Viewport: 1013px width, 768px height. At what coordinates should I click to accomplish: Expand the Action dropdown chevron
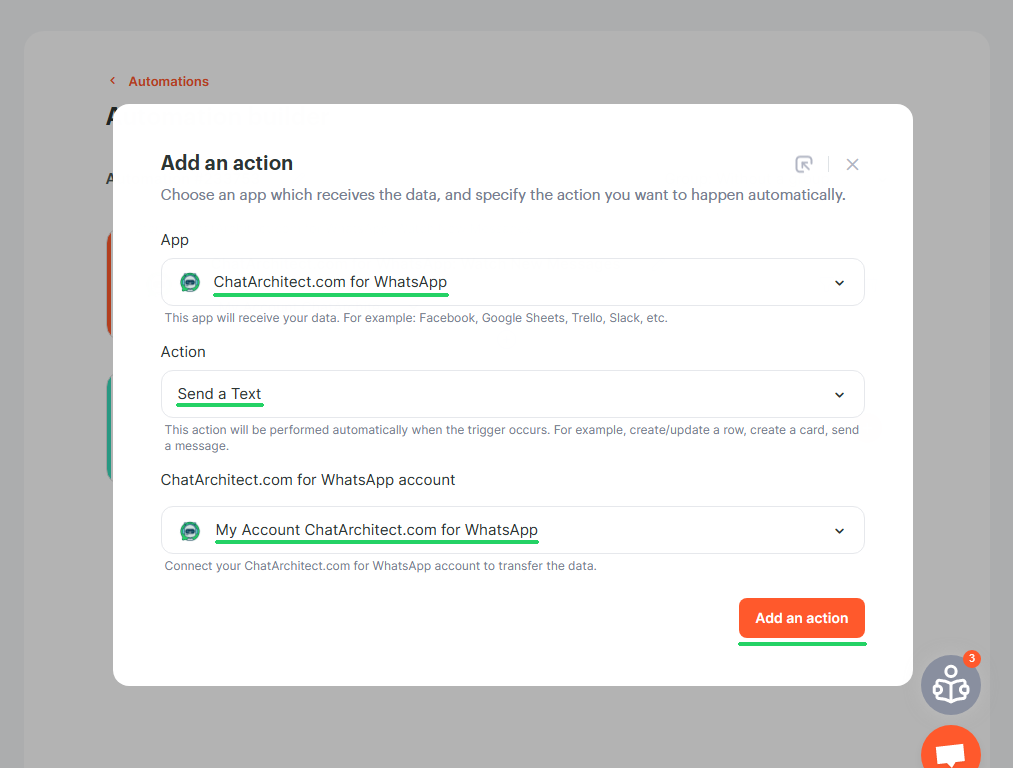click(839, 395)
